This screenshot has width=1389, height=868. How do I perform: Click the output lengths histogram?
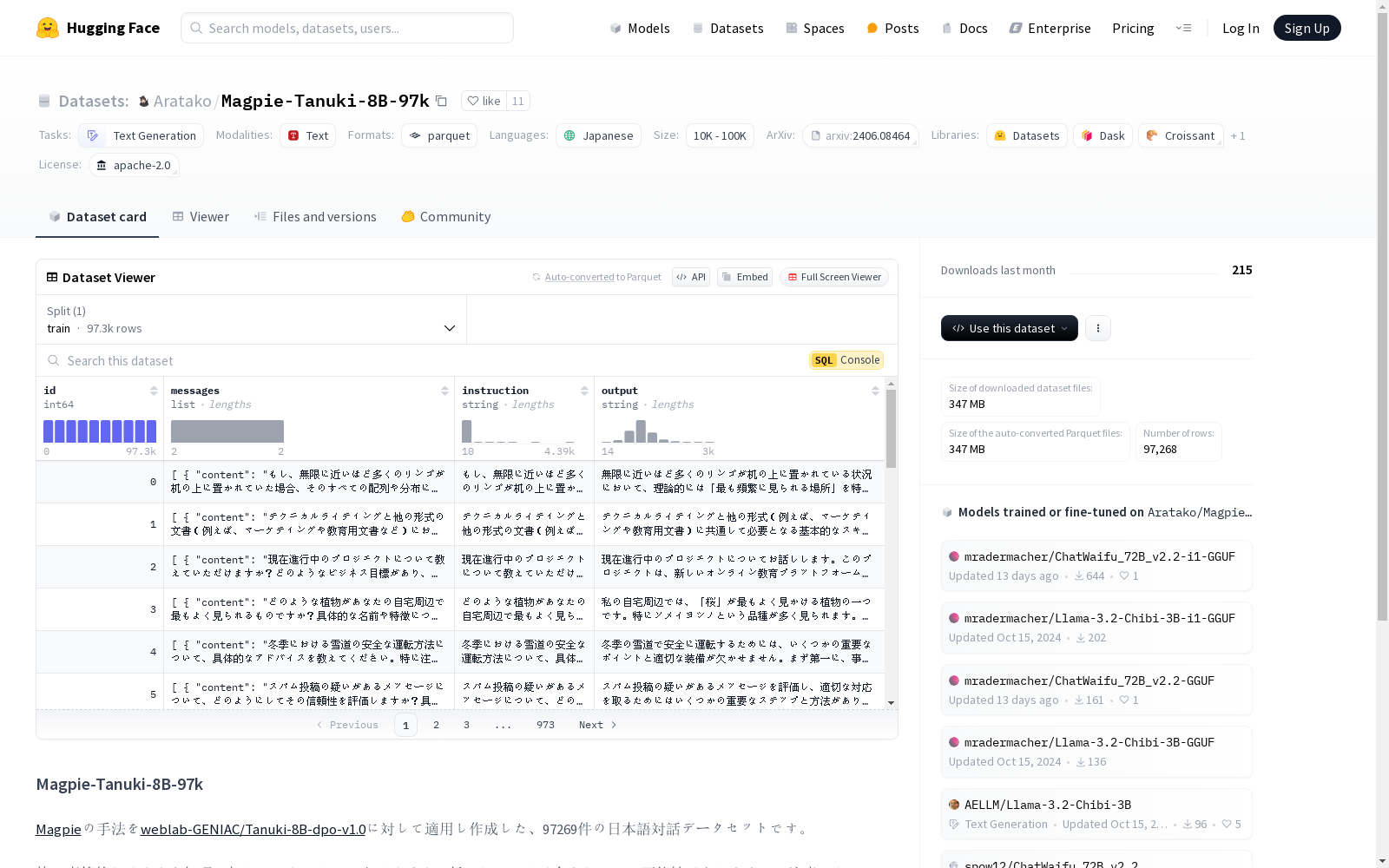click(658, 431)
